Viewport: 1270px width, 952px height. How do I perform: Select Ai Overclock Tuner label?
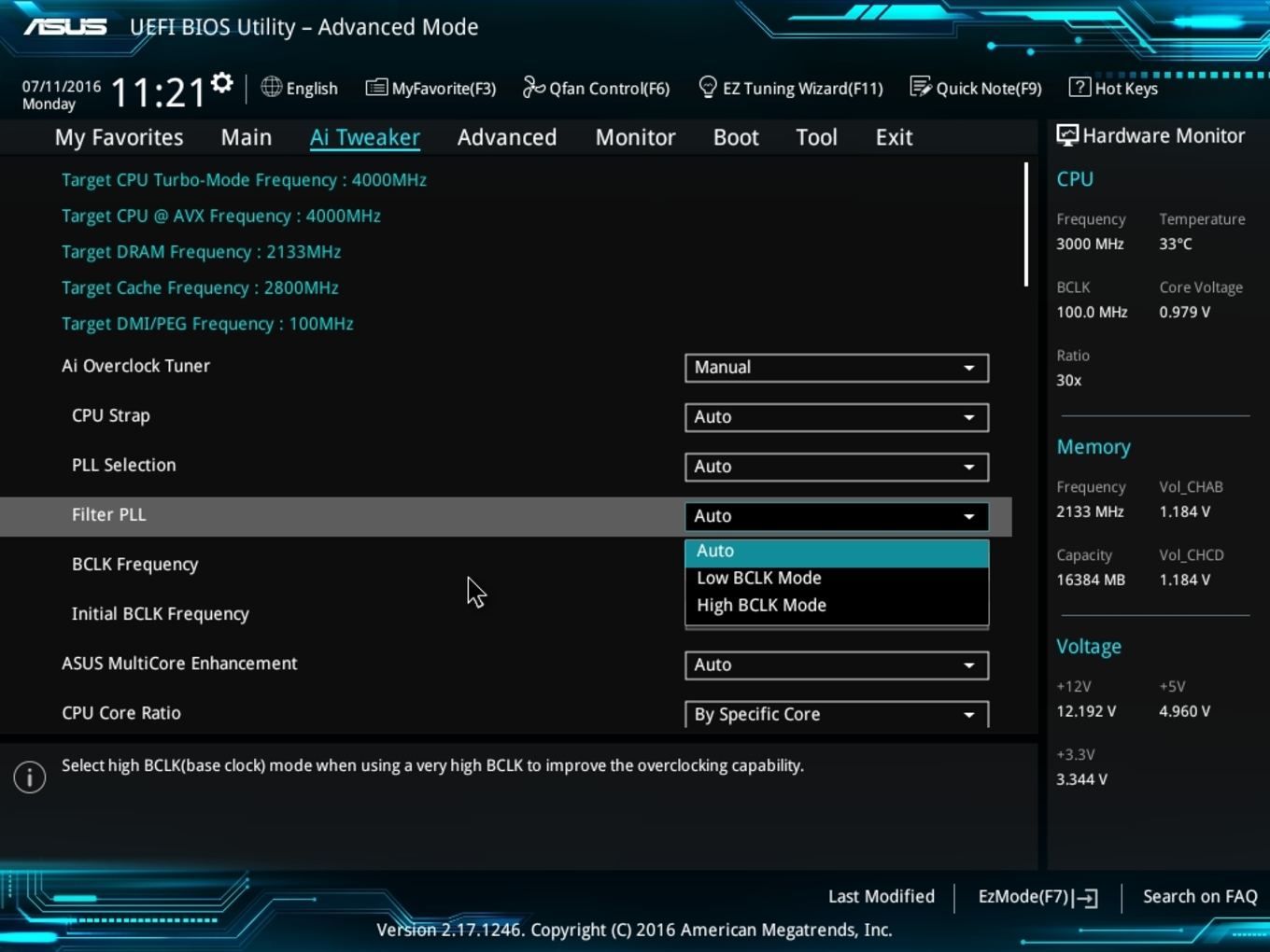(136, 367)
